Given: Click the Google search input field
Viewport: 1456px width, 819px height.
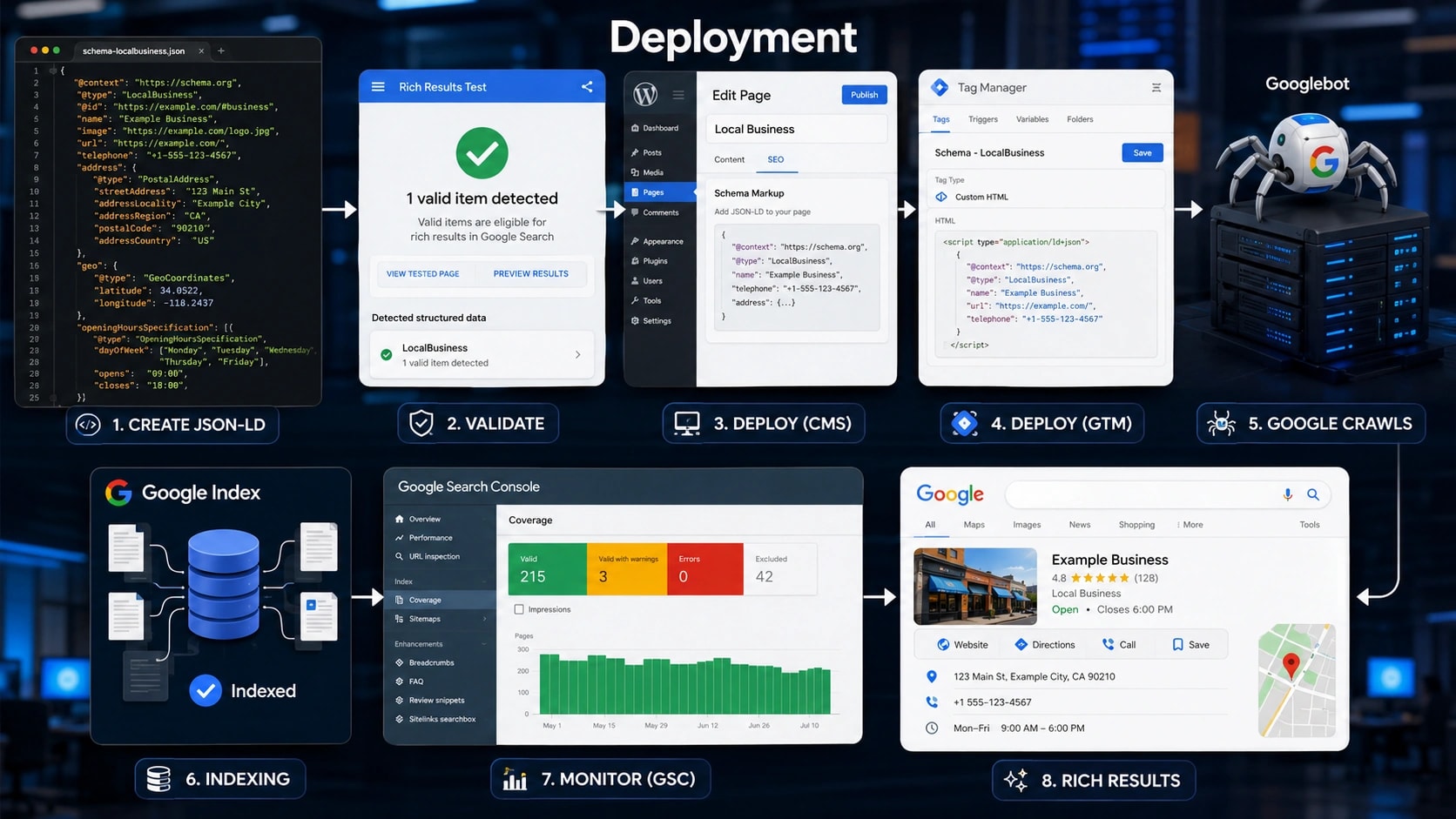Looking at the screenshot, I should pos(1168,494).
